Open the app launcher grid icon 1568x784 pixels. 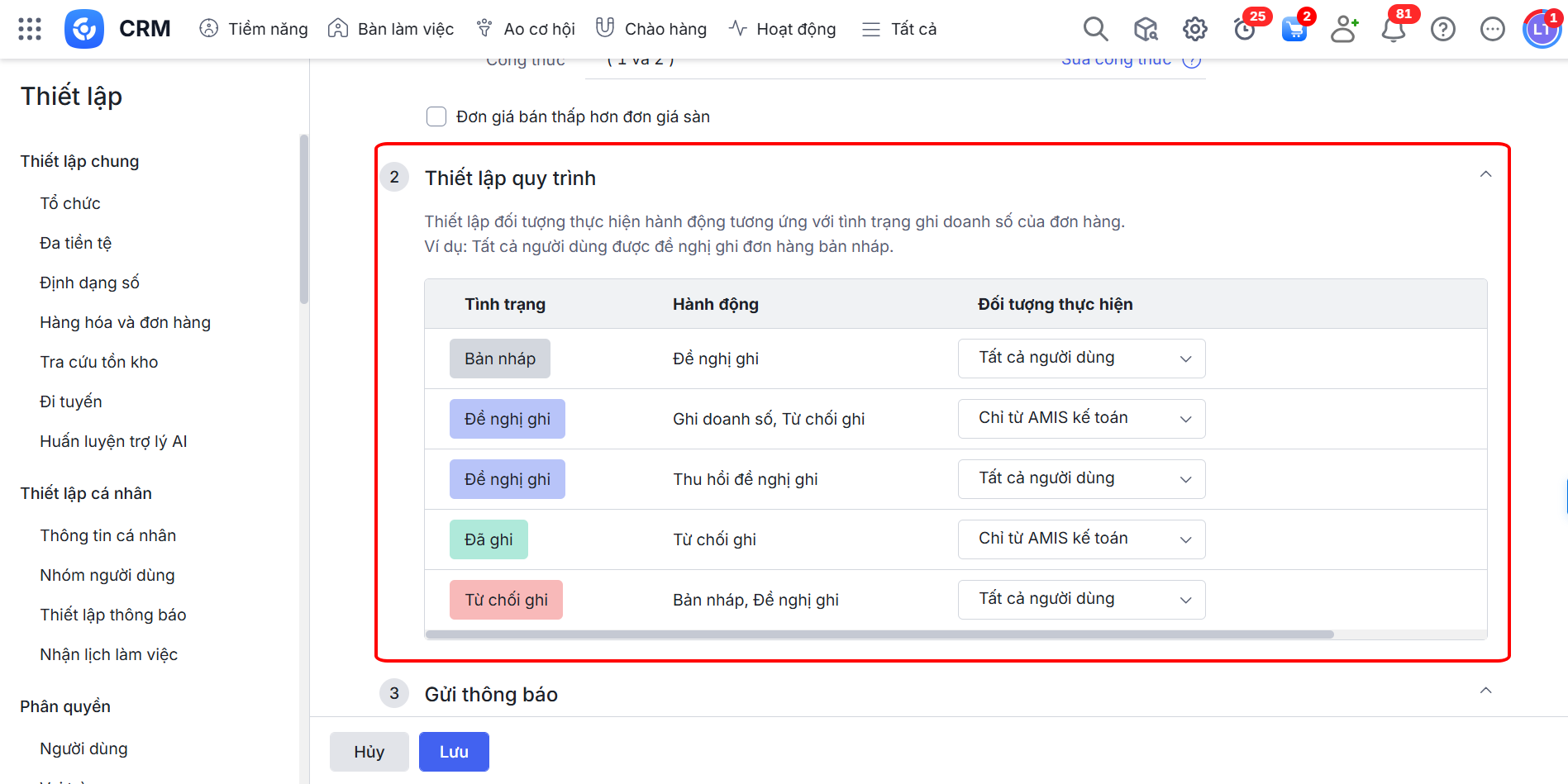[x=30, y=29]
